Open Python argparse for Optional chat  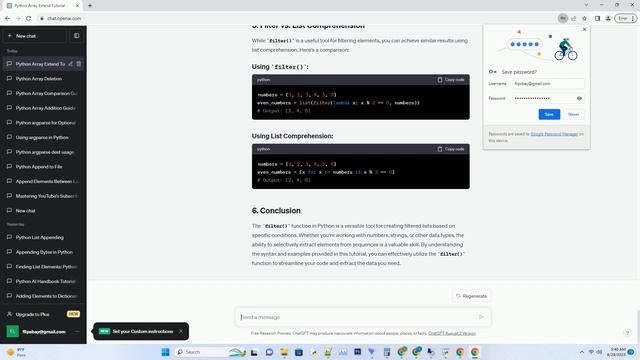(x=43, y=123)
